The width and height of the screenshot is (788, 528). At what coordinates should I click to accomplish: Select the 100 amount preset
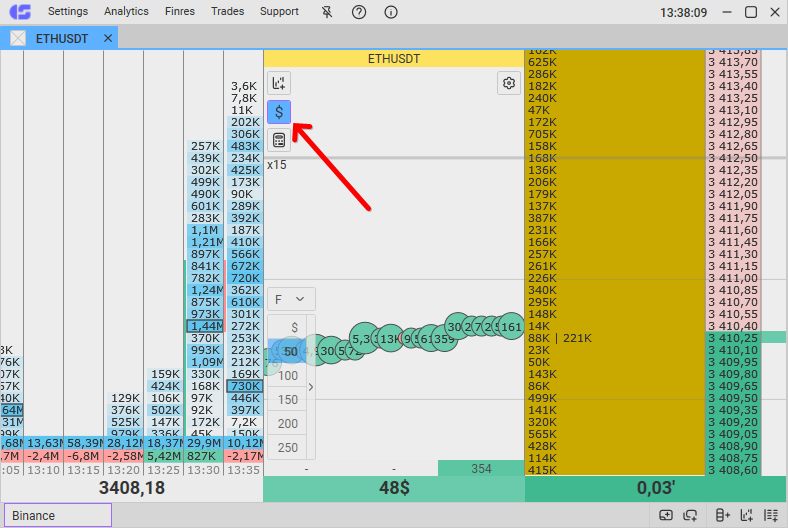click(289, 376)
